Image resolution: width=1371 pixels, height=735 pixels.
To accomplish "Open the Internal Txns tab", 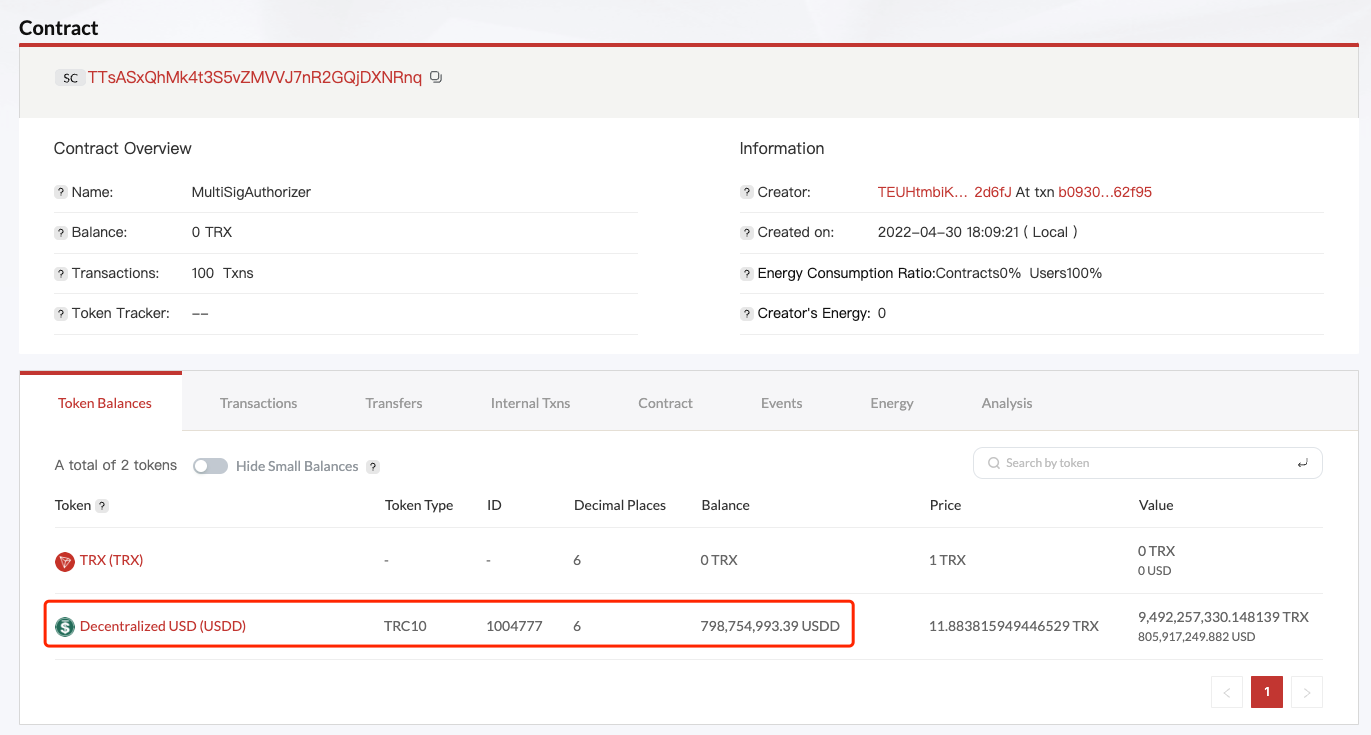I will [531, 403].
